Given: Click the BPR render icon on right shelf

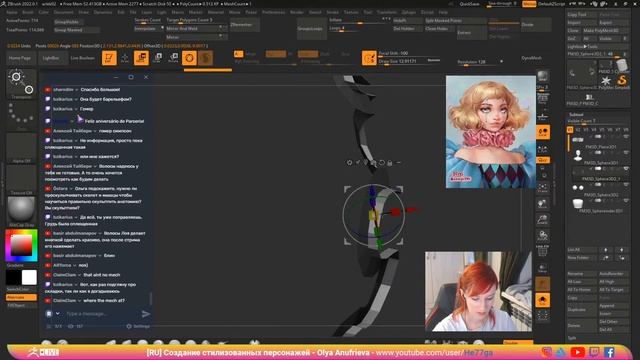Looking at the screenshot, I should coord(542,76).
